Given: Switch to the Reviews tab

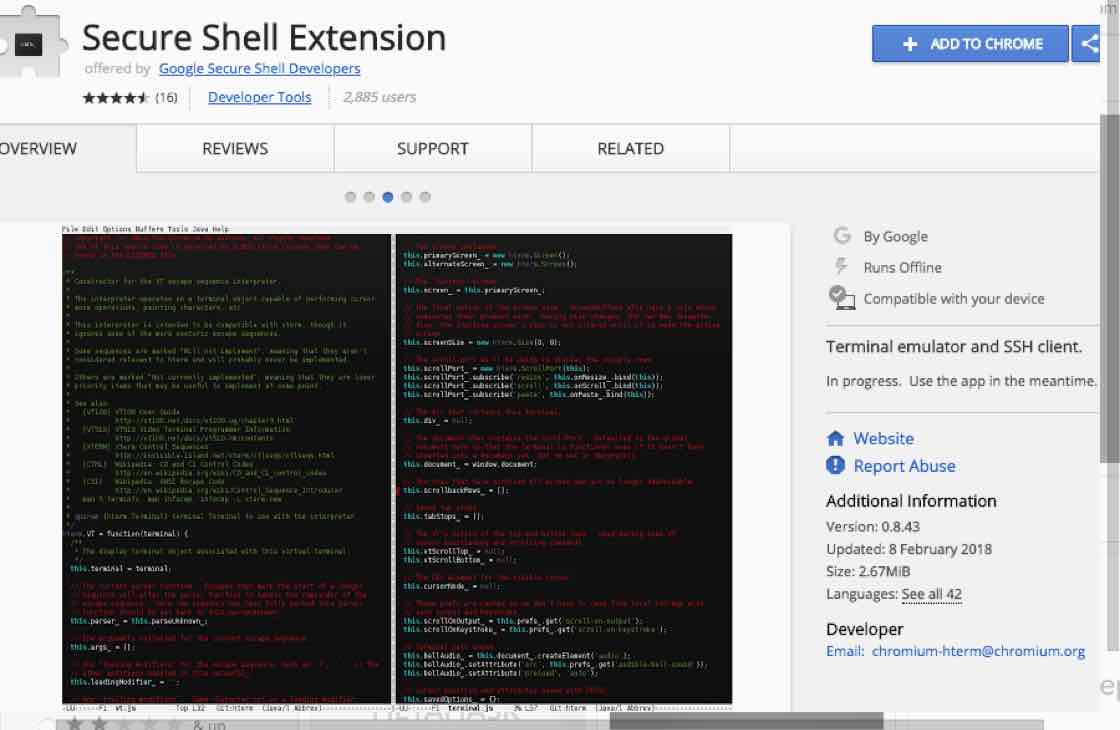Looking at the screenshot, I should click(235, 149).
